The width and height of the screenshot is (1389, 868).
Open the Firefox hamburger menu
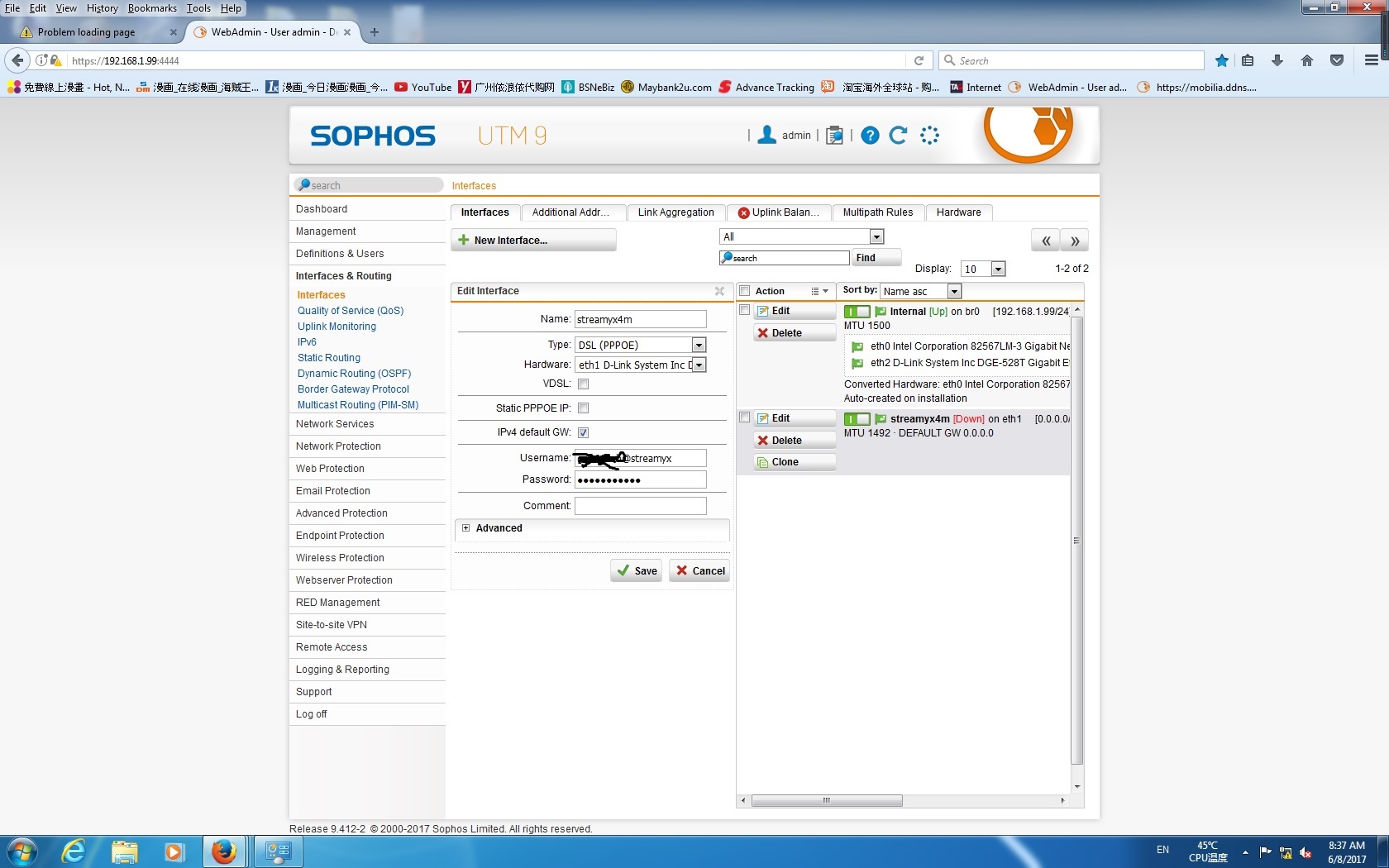[1371, 60]
